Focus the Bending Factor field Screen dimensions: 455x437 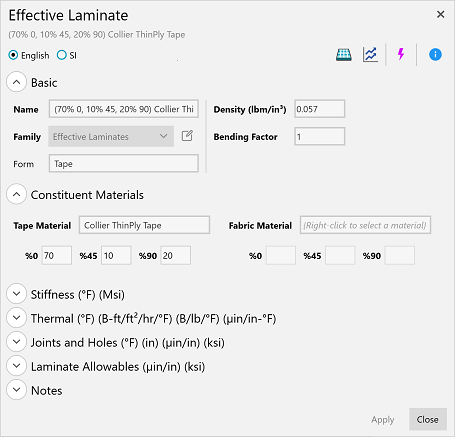coord(319,136)
